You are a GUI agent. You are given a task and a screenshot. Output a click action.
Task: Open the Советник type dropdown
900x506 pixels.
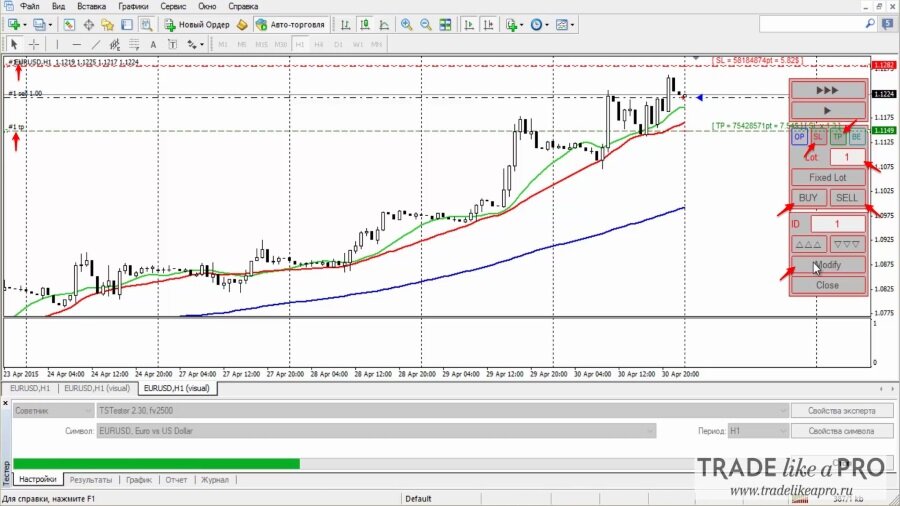click(53, 411)
